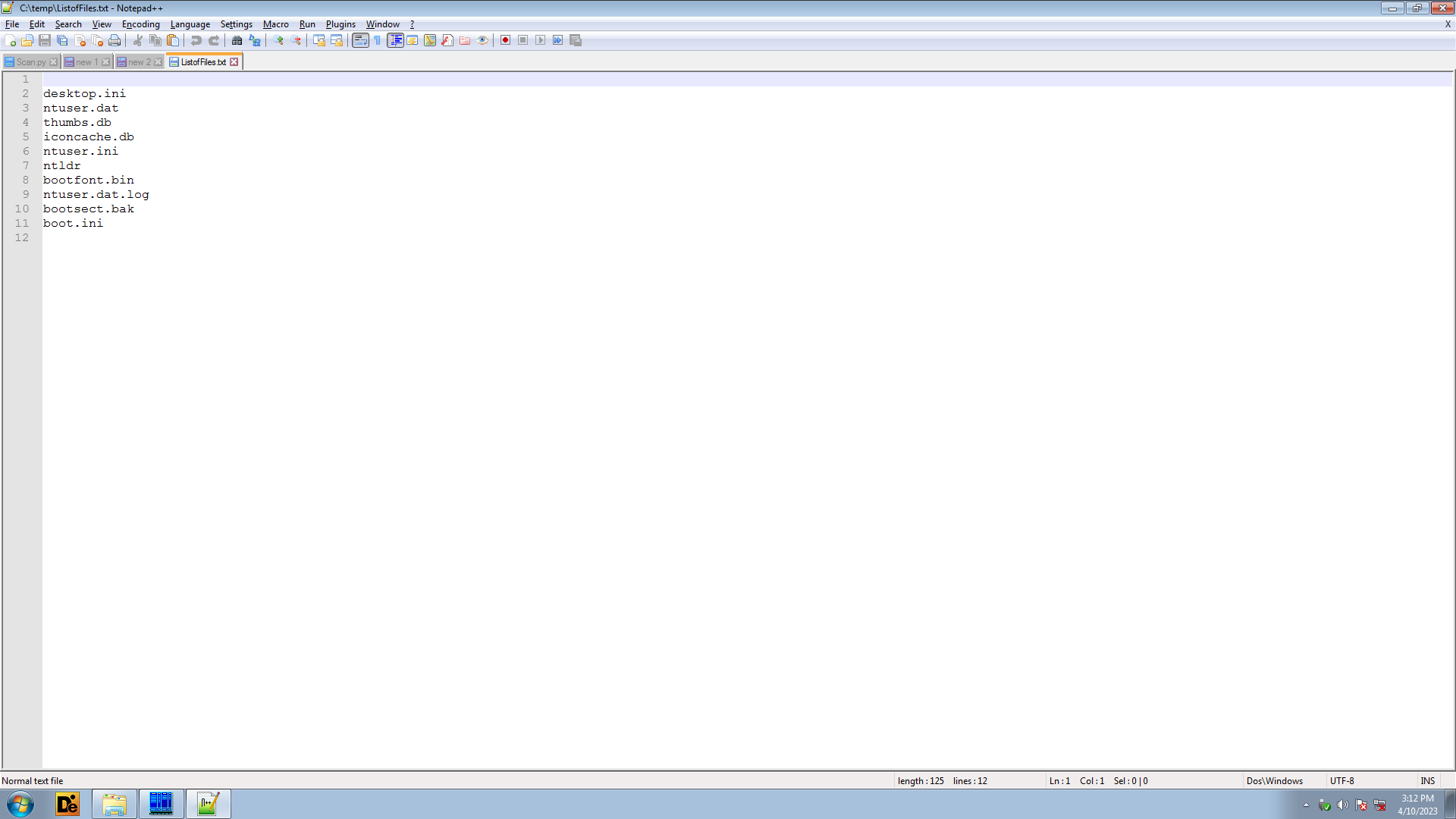The image size is (1456, 819).
Task: Click the Zoom In toolbar icon
Action: tap(278, 40)
